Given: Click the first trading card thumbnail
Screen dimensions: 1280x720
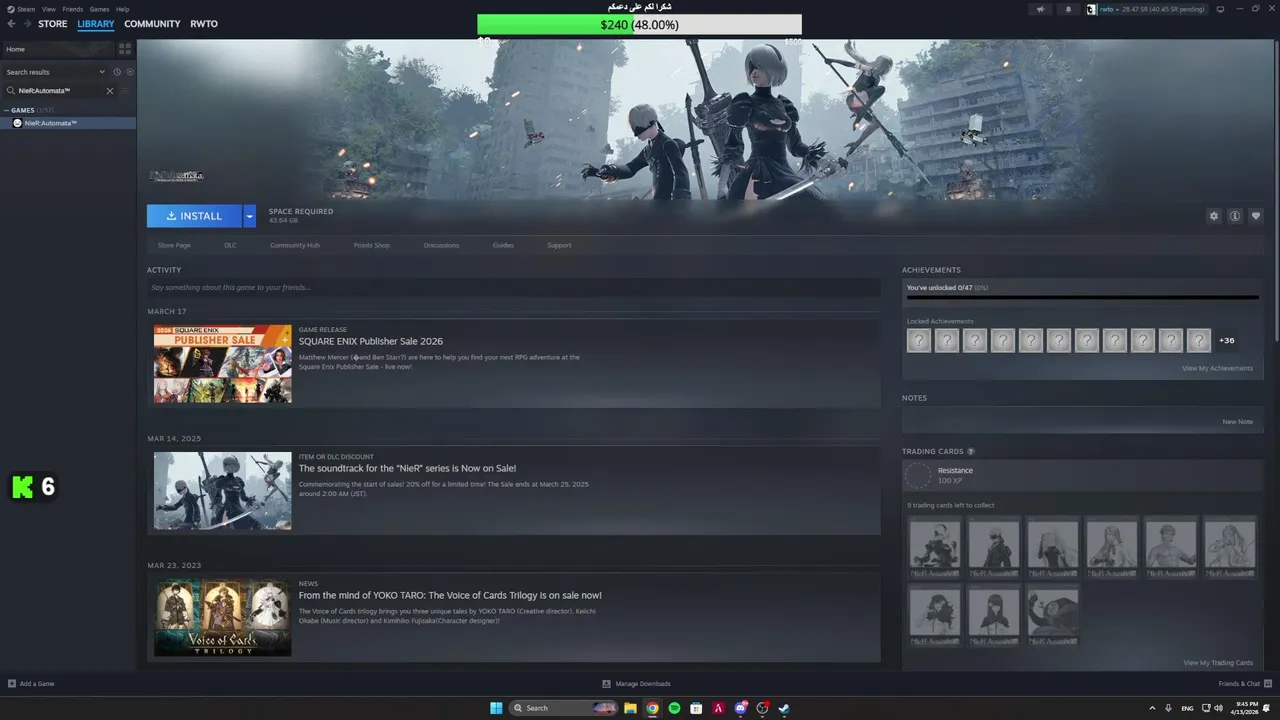Looking at the screenshot, I should click(935, 547).
